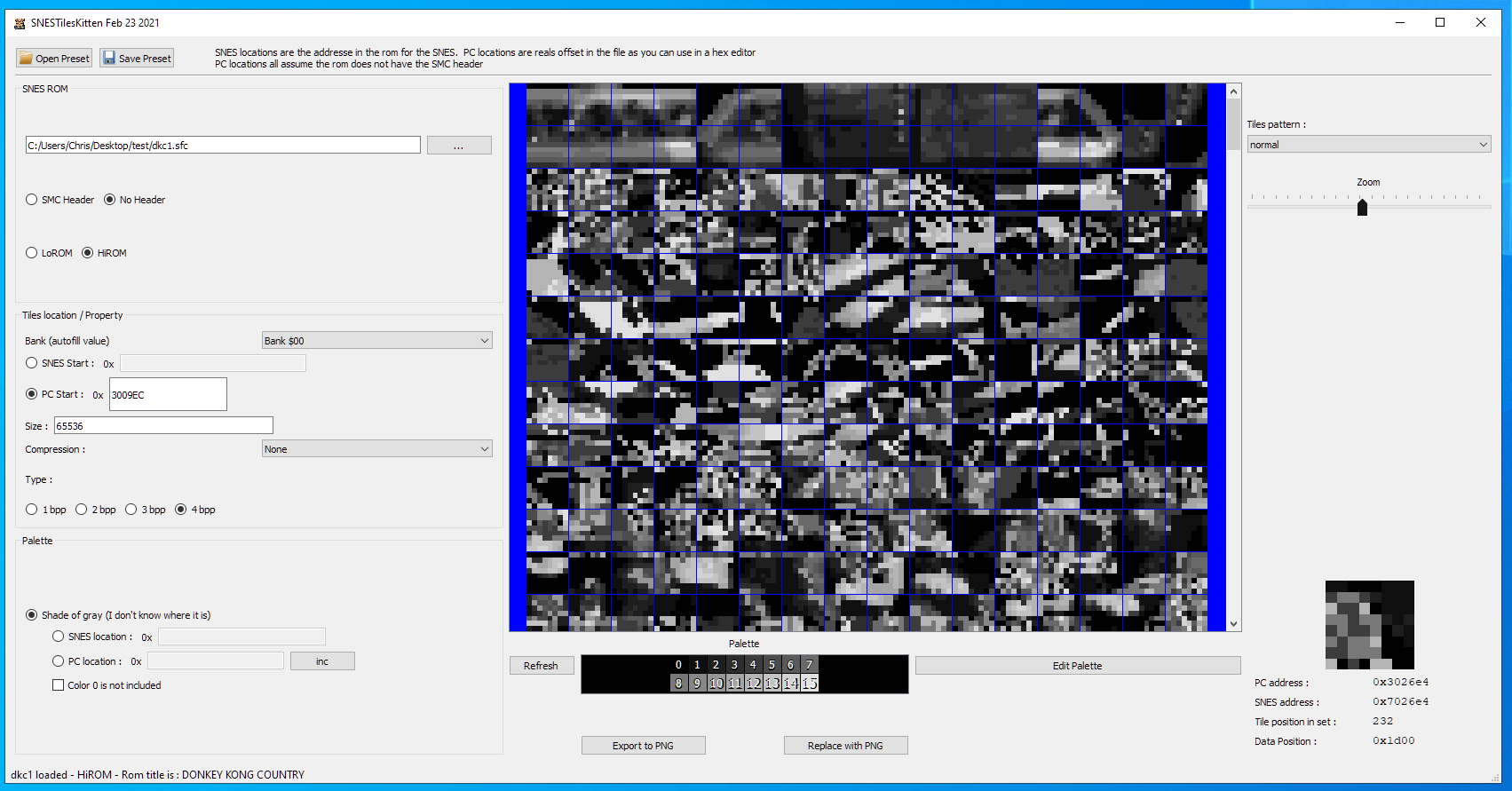Open the Bank autofill value dropdown

(x=376, y=341)
